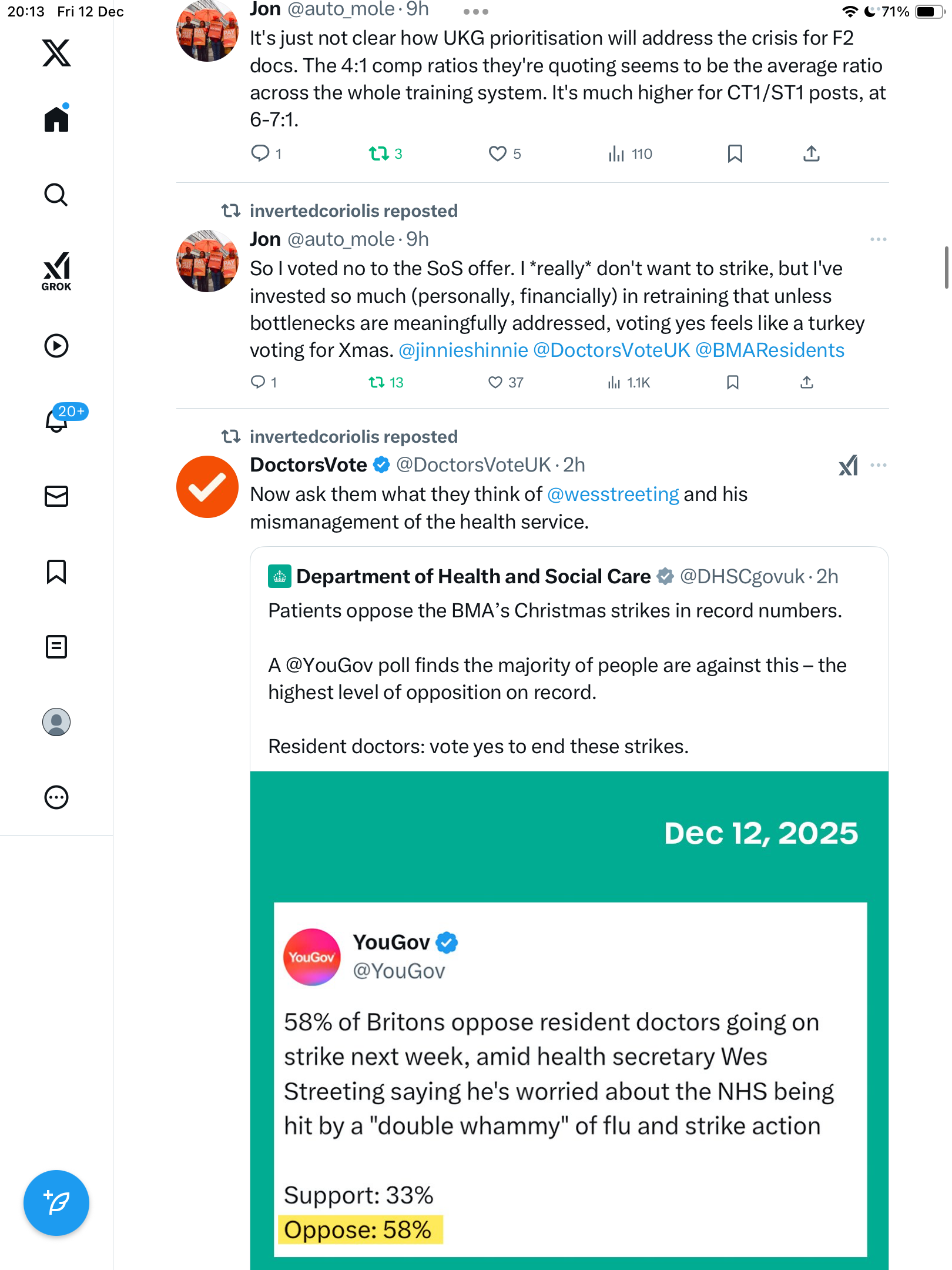Screen dimensions: 952x1270
Task: Bookmark Jon's SoS offer post
Action: (732, 383)
